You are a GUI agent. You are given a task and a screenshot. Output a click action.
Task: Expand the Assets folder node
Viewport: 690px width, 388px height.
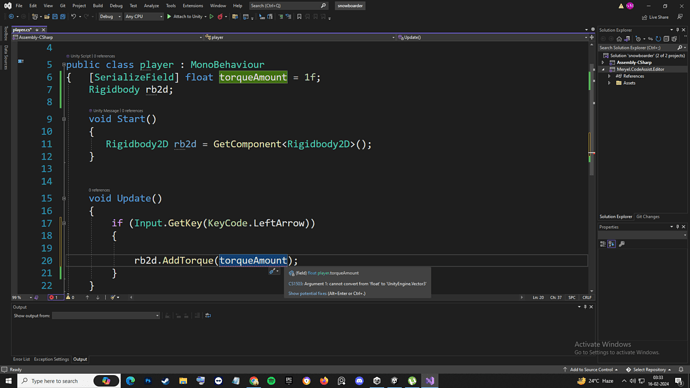point(609,83)
